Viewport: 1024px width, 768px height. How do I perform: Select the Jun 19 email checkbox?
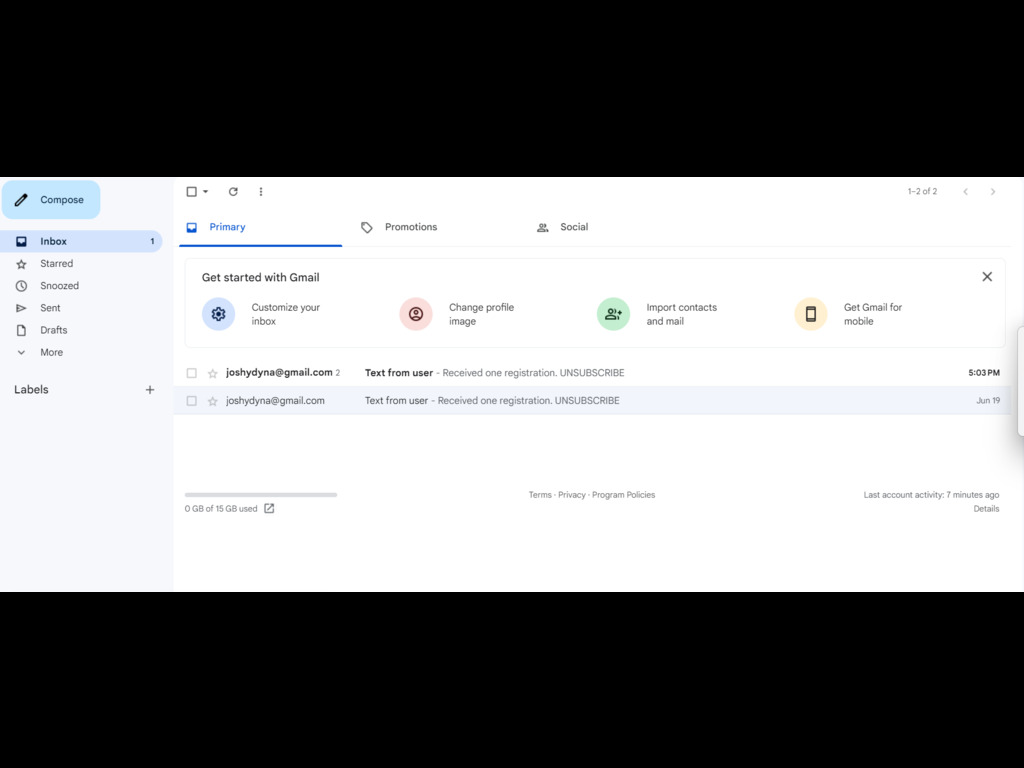point(191,401)
